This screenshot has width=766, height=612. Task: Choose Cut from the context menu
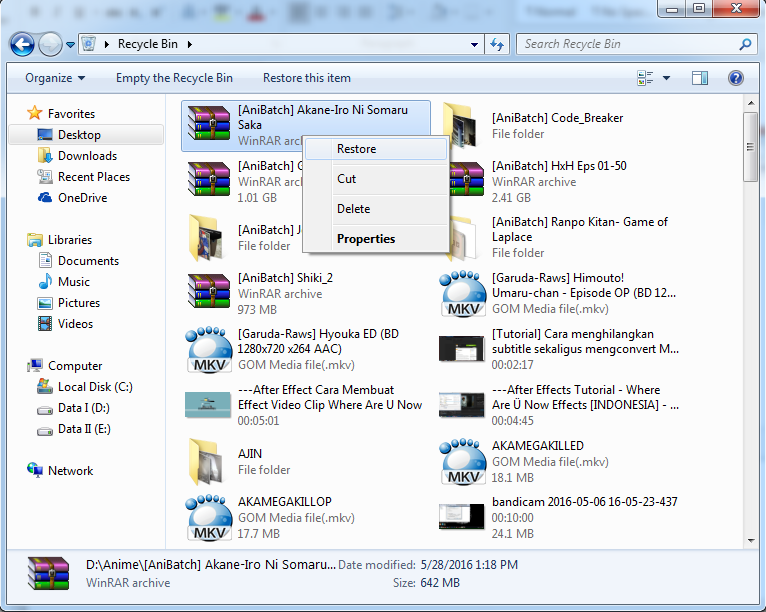375,179
